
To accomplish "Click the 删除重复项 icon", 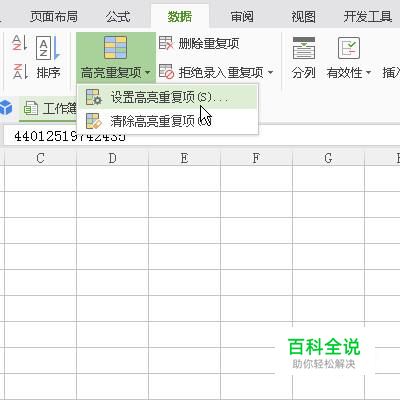I will point(166,43).
